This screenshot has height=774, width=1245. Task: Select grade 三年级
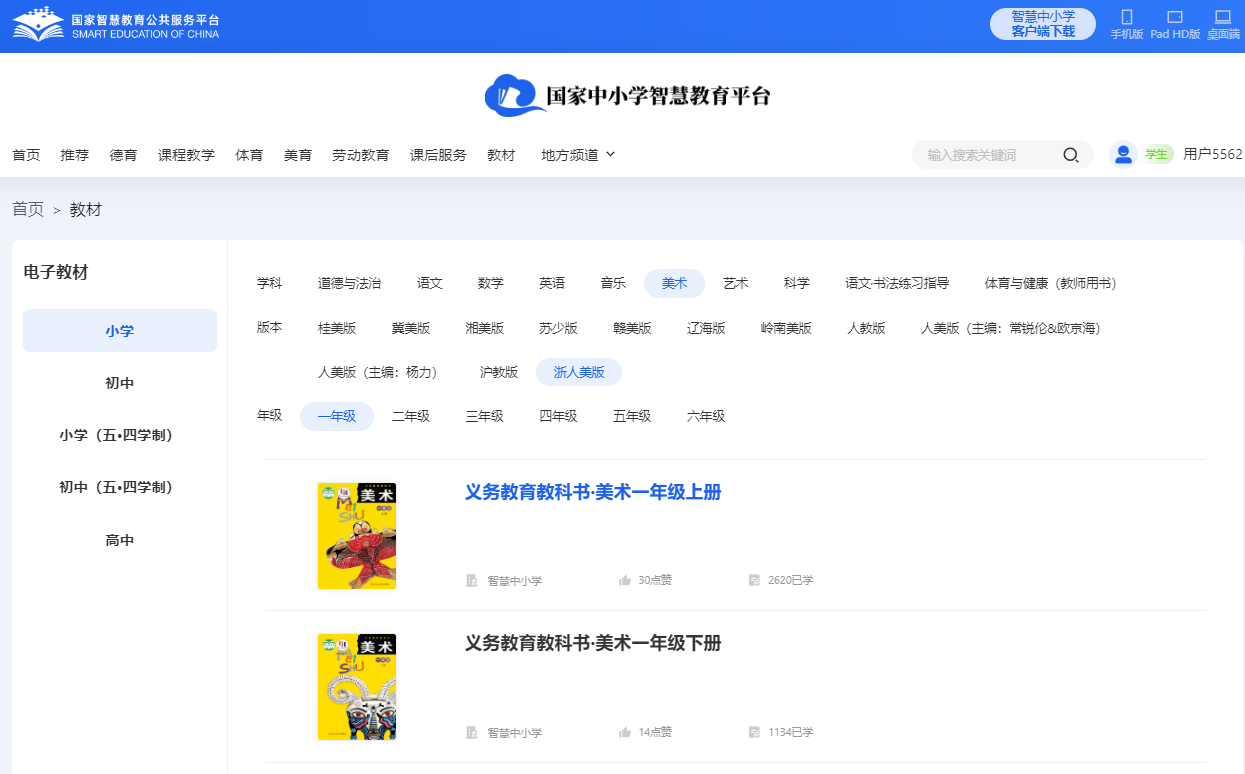[x=485, y=416]
